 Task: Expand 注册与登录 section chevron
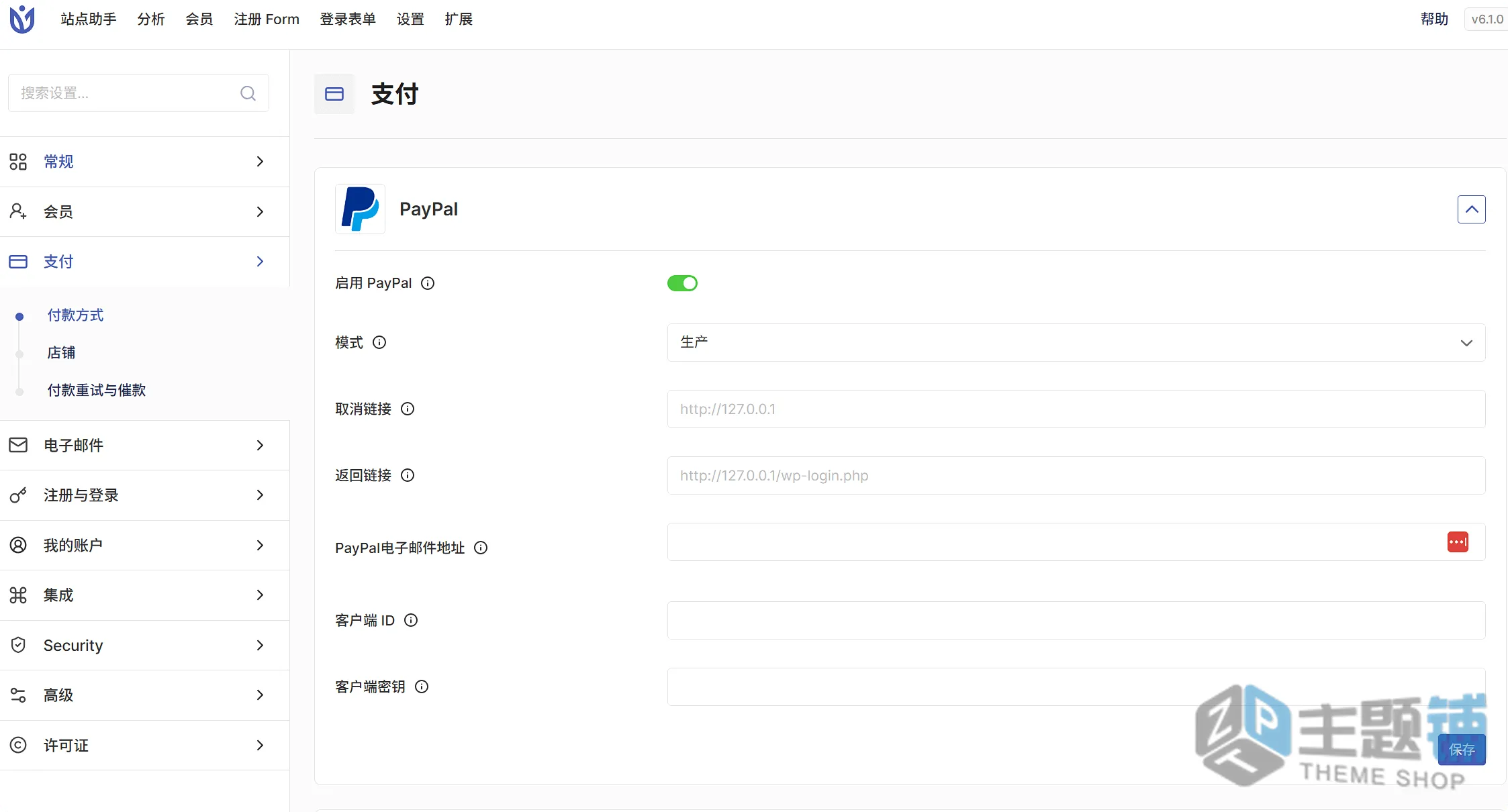261,495
